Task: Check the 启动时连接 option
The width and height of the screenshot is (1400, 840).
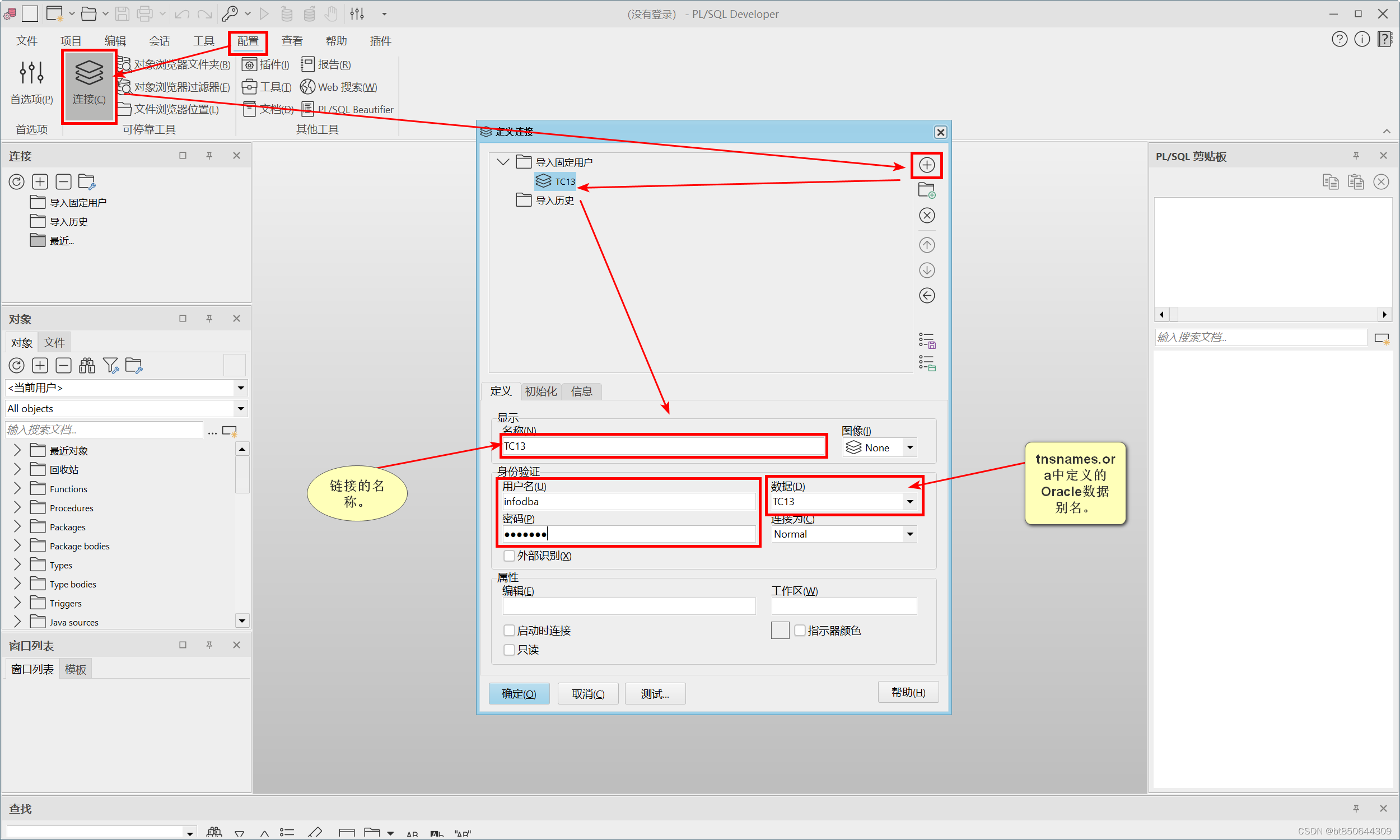Action: tap(508, 631)
